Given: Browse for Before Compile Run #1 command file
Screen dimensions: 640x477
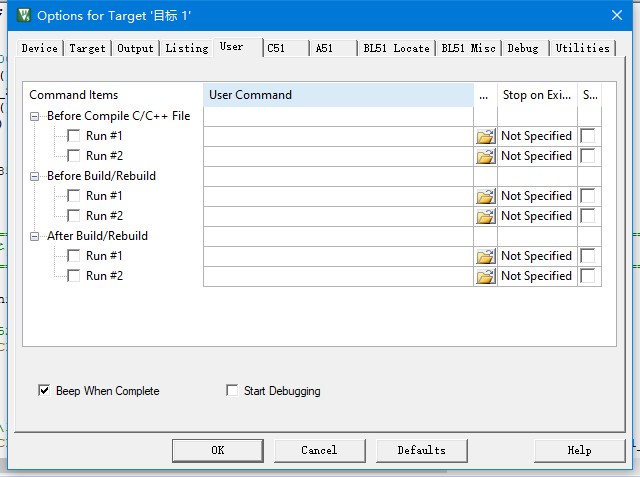Looking at the screenshot, I should click(x=485, y=136).
